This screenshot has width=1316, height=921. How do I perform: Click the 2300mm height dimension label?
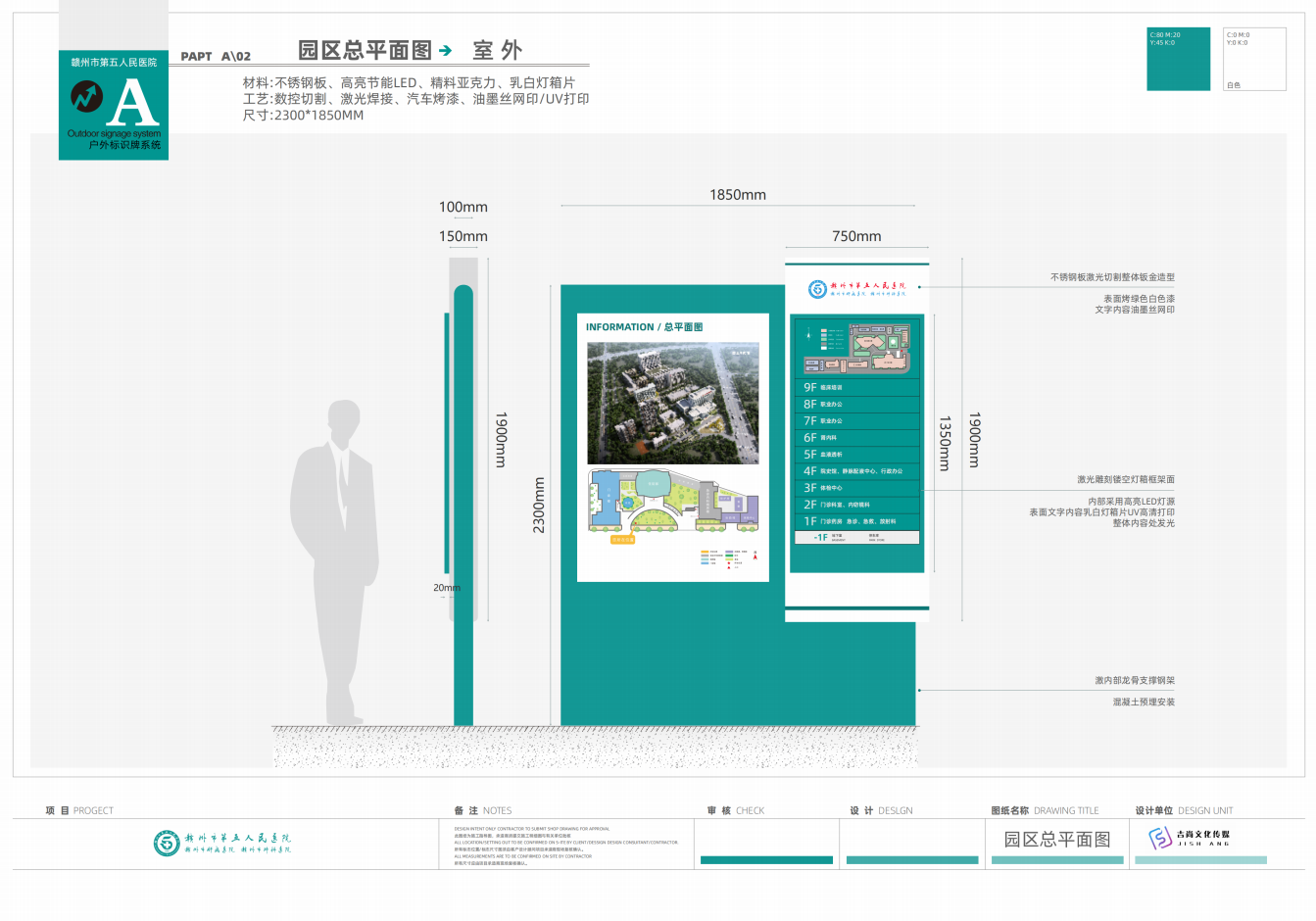point(539,505)
